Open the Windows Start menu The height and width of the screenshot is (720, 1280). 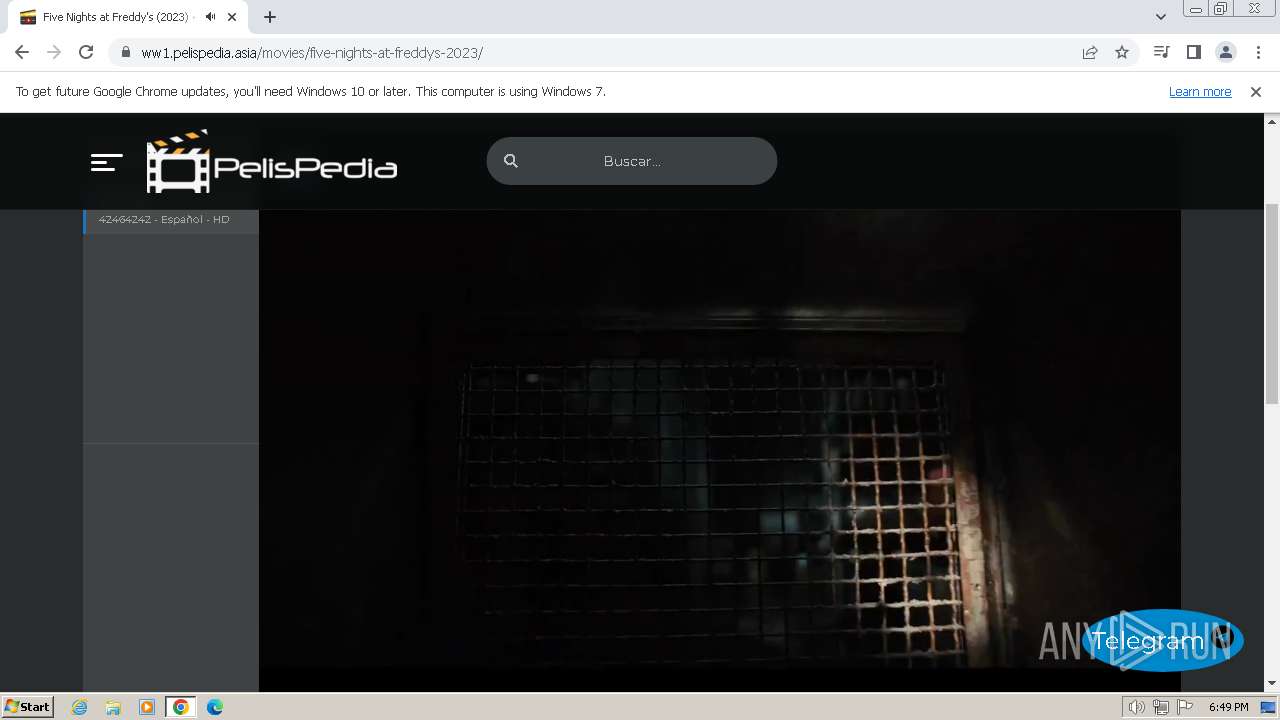[x=27, y=706]
